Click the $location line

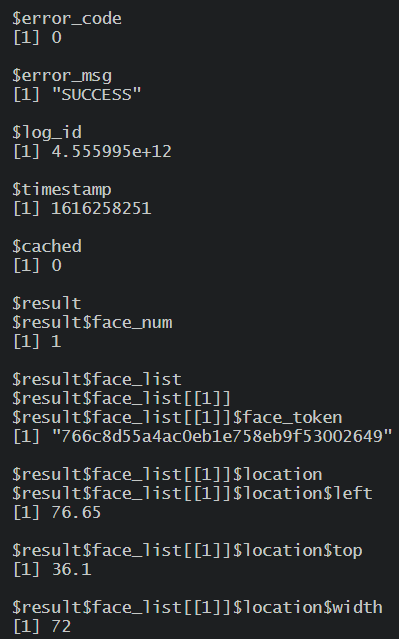(x=167, y=474)
